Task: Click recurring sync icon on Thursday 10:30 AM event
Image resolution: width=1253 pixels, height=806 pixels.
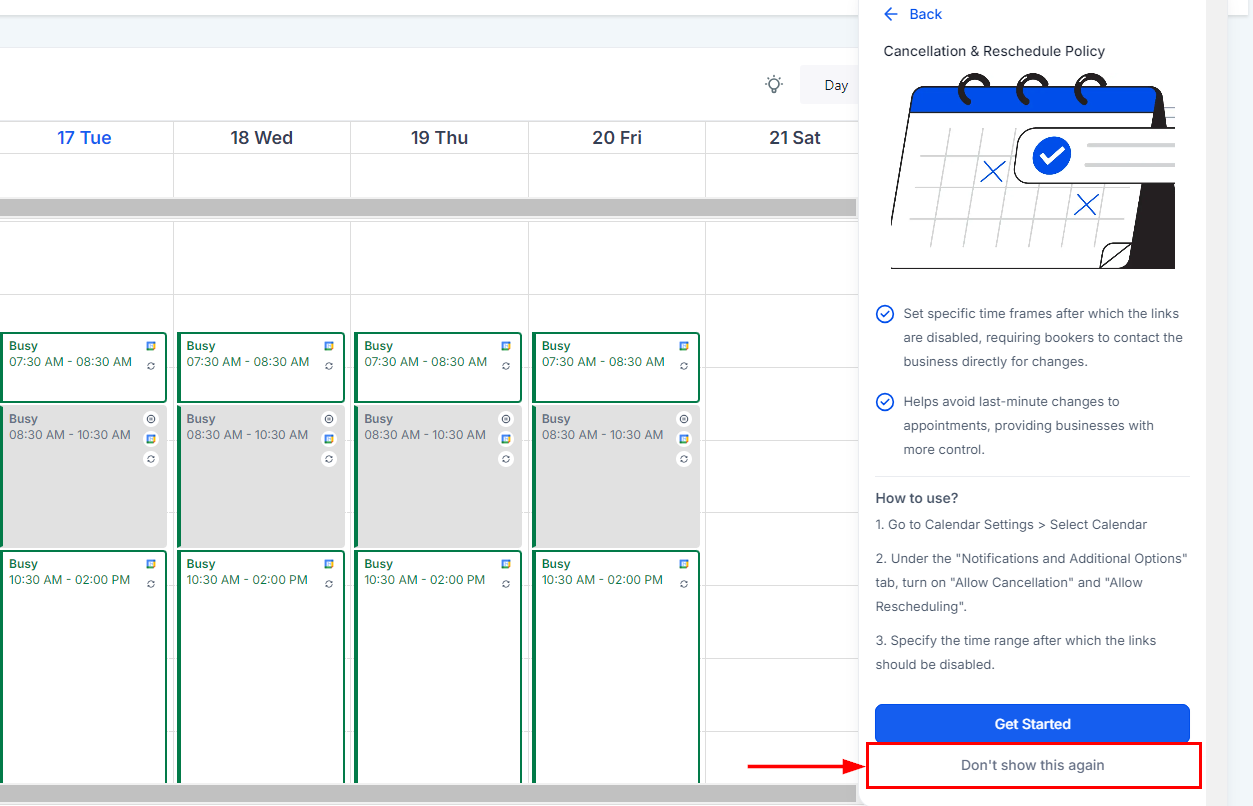Action: click(x=506, y=584)
